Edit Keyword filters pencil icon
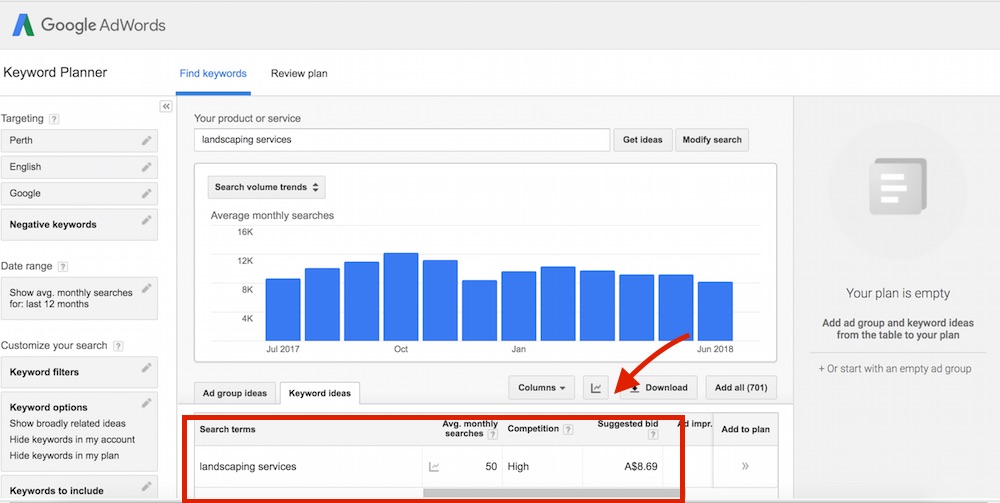 [x=147, y=367]
